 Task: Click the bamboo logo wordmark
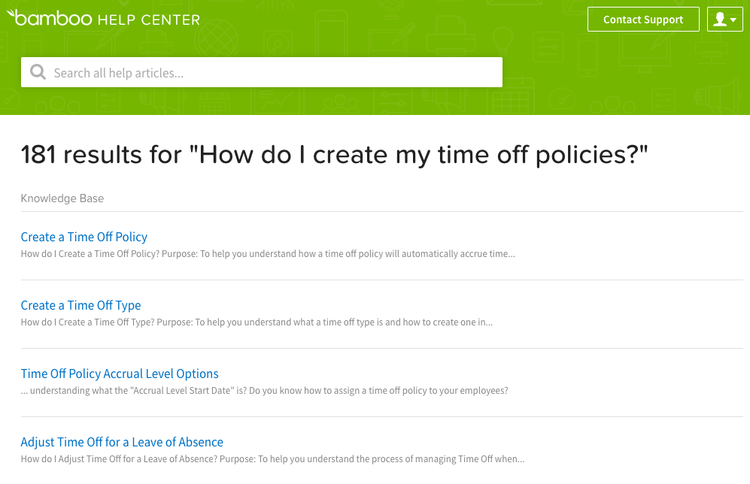pyautogui.click(x=49, y=18)
